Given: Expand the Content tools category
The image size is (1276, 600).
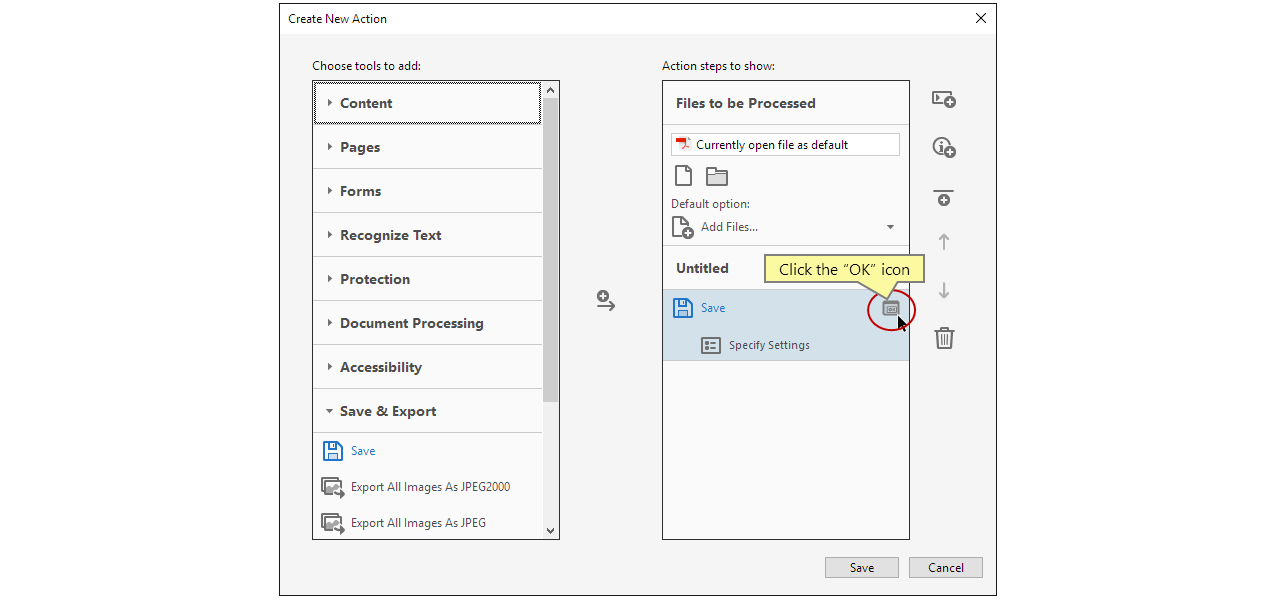Looking at the screenshot, I should click(366, 103).
